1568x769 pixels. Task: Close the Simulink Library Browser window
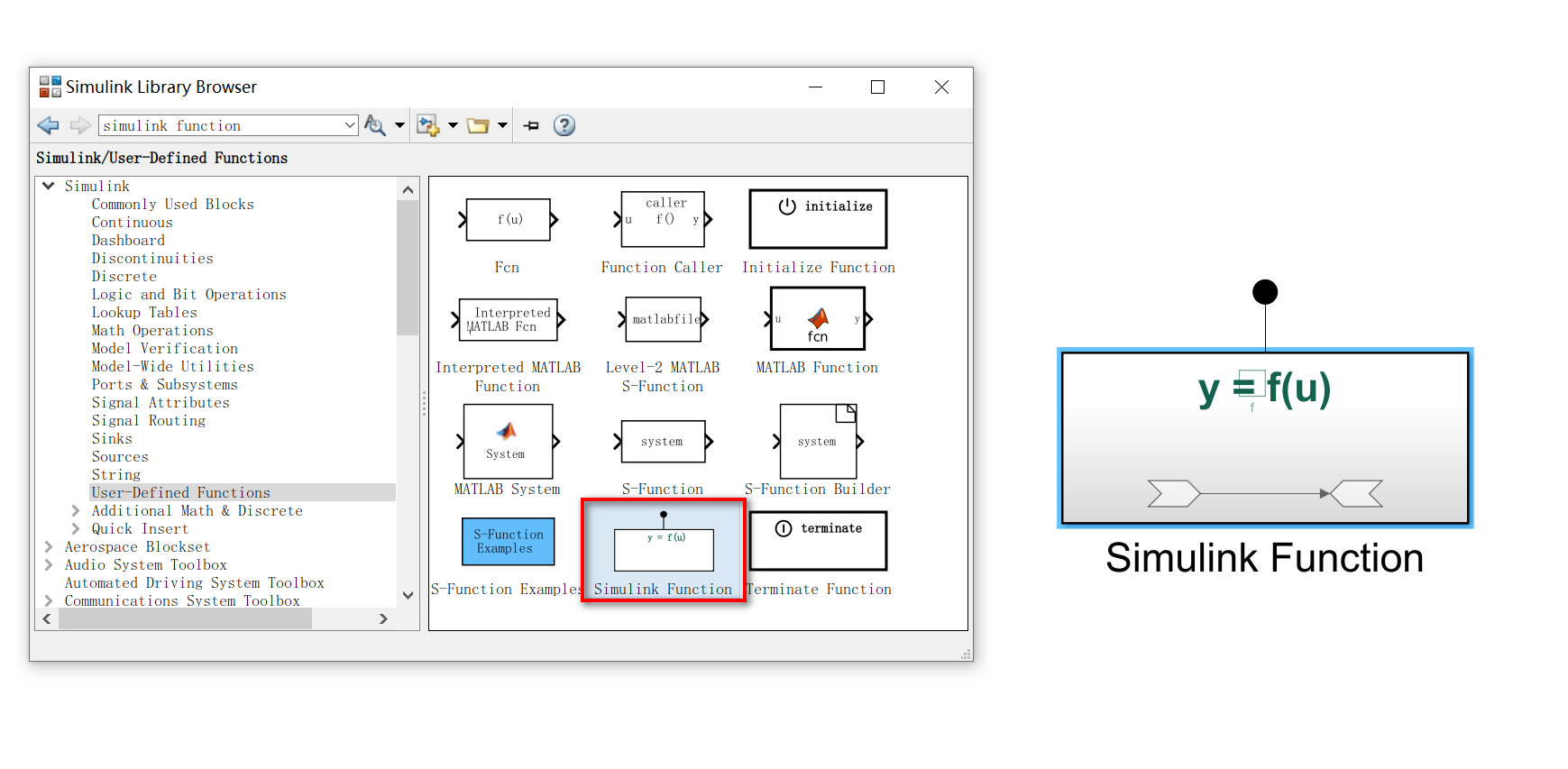click(x=941, y=87)
